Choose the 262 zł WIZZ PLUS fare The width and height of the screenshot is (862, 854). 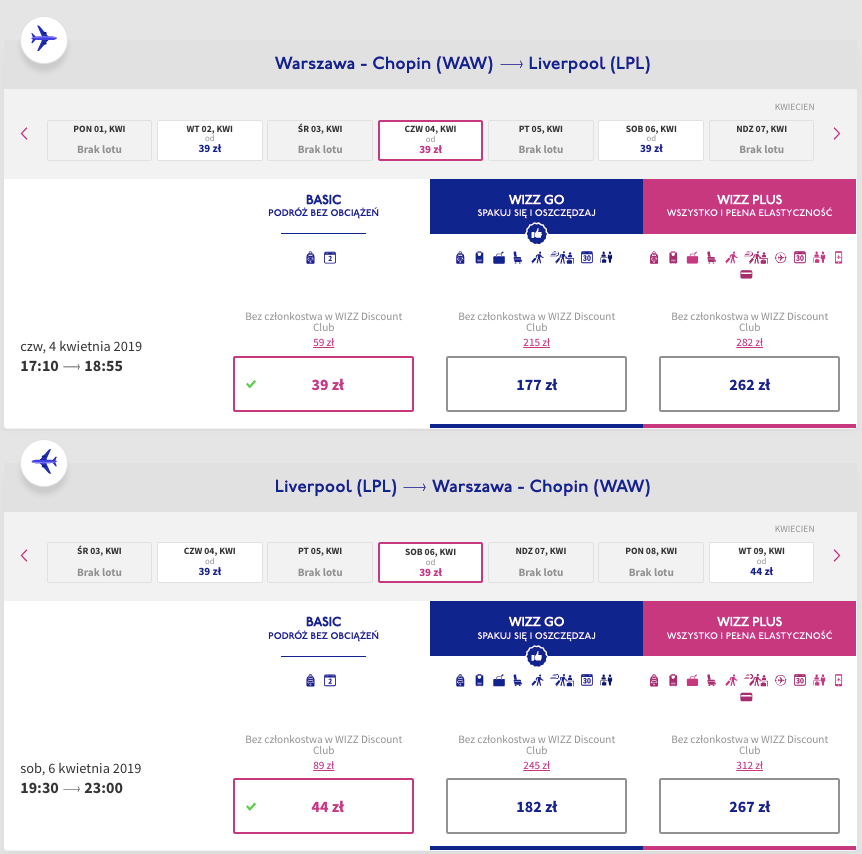pos(749,385)
